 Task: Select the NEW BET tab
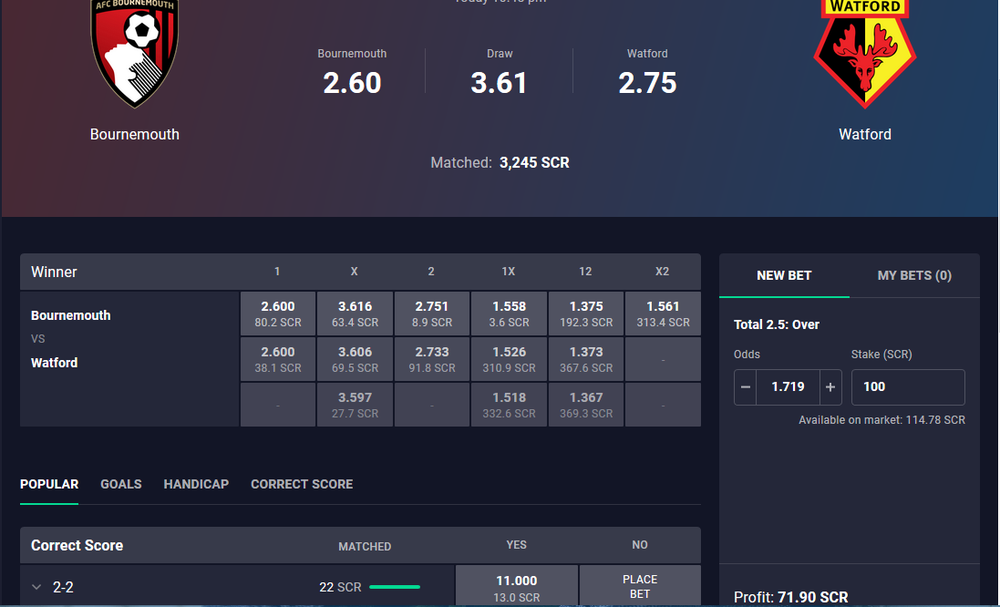[784, 275]
